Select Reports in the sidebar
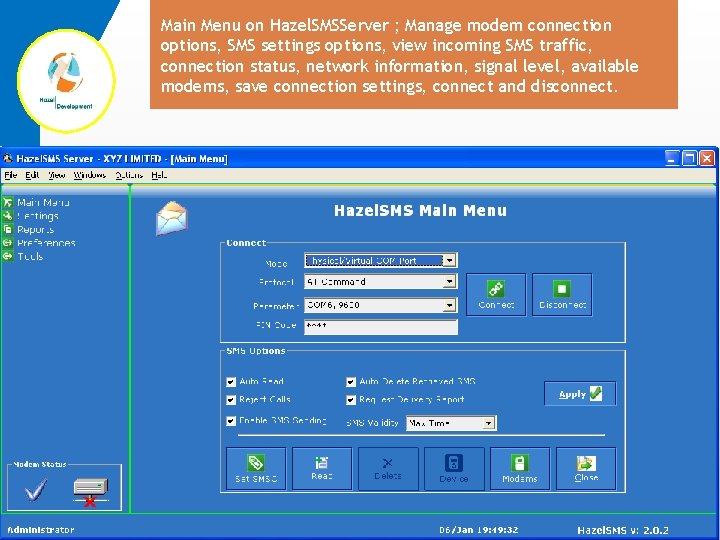Image resolution: width=720 pixels, height=540 pixels. coord(35,229)
